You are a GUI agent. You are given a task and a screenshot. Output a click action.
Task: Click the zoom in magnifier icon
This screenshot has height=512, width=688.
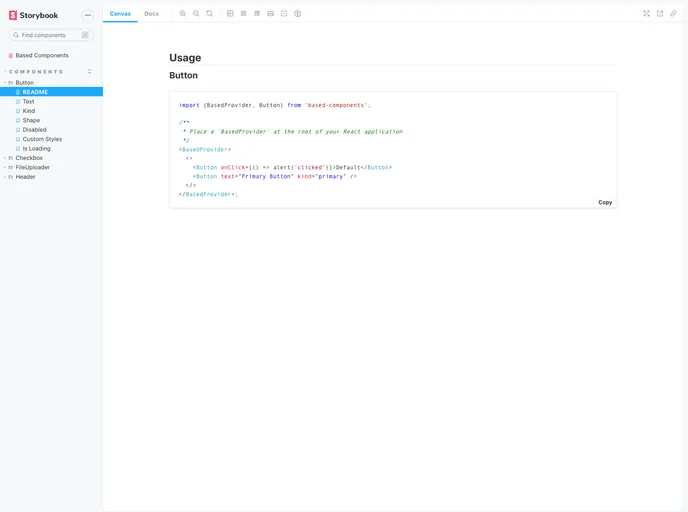click(x=183, y=14)
